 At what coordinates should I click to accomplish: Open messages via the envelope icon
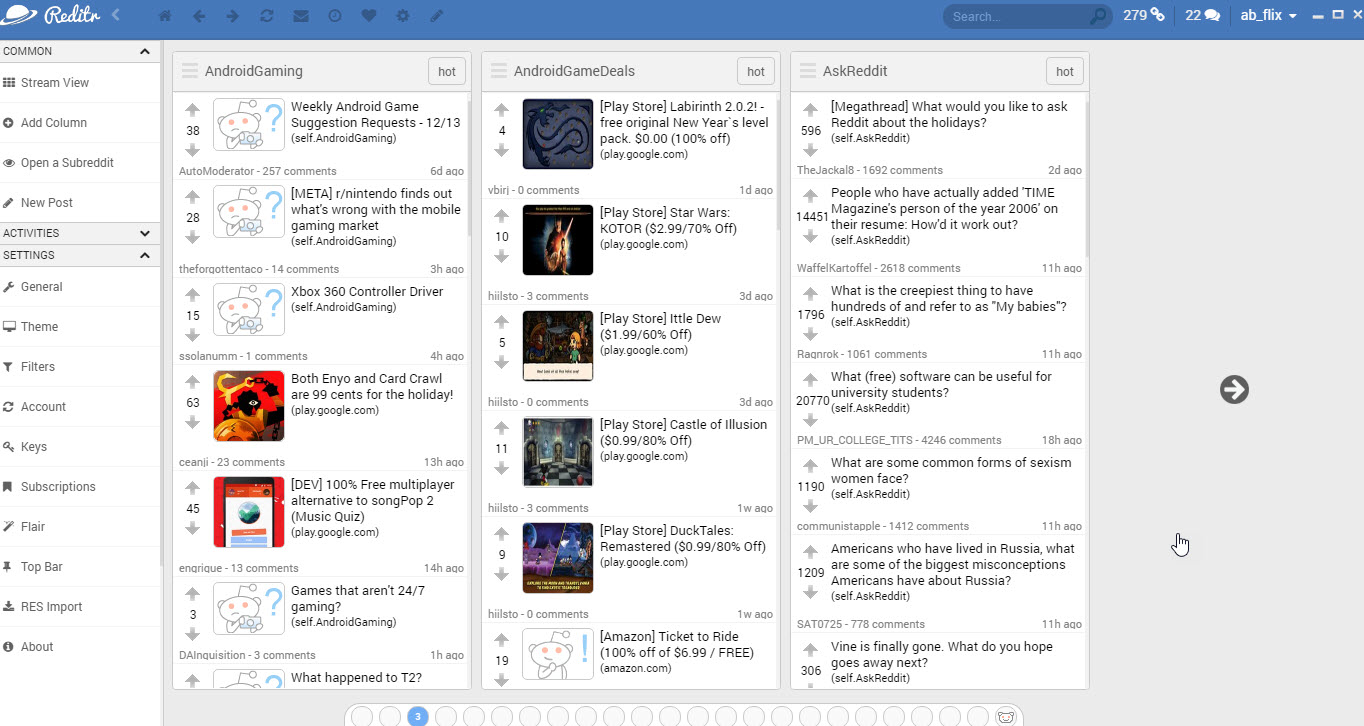(x=300, y=16)
